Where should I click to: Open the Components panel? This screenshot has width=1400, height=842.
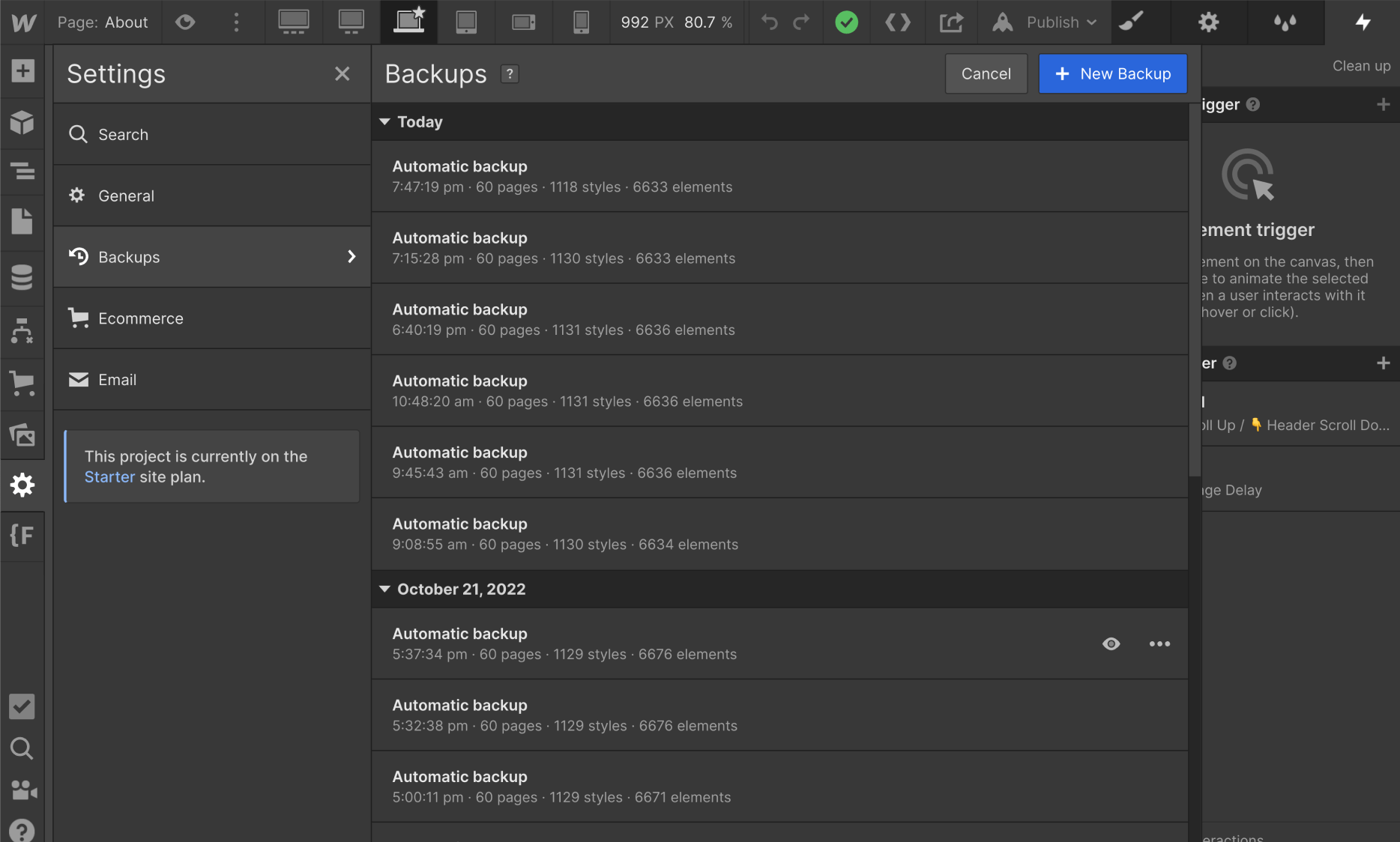pyautogui.click(x=22, y=122)
